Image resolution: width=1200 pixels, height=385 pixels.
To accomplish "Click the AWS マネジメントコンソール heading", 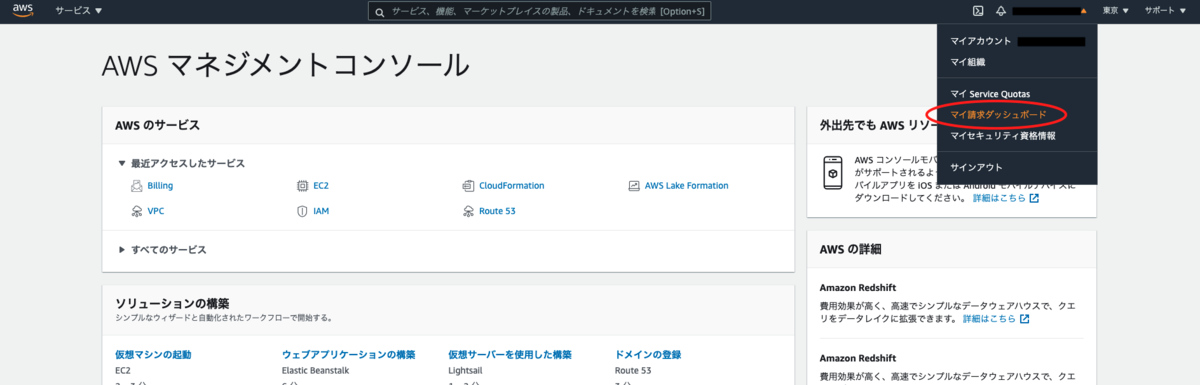I will click(x=286, y=66).
